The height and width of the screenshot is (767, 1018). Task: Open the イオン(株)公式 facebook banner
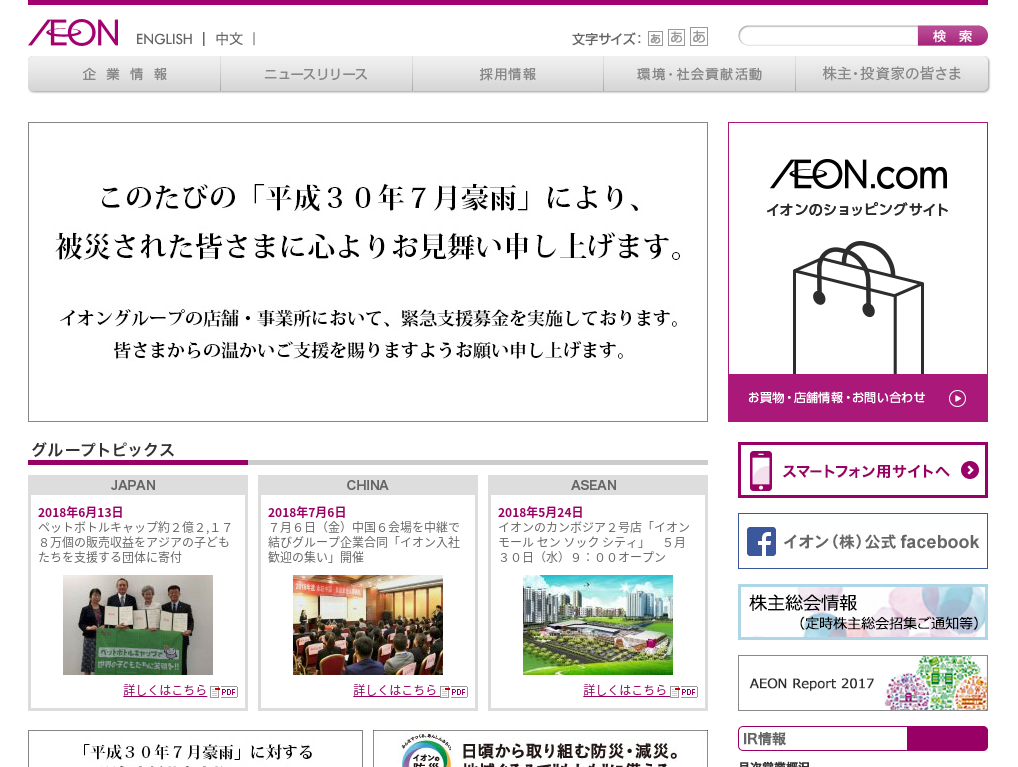click(x=863, y=541)
